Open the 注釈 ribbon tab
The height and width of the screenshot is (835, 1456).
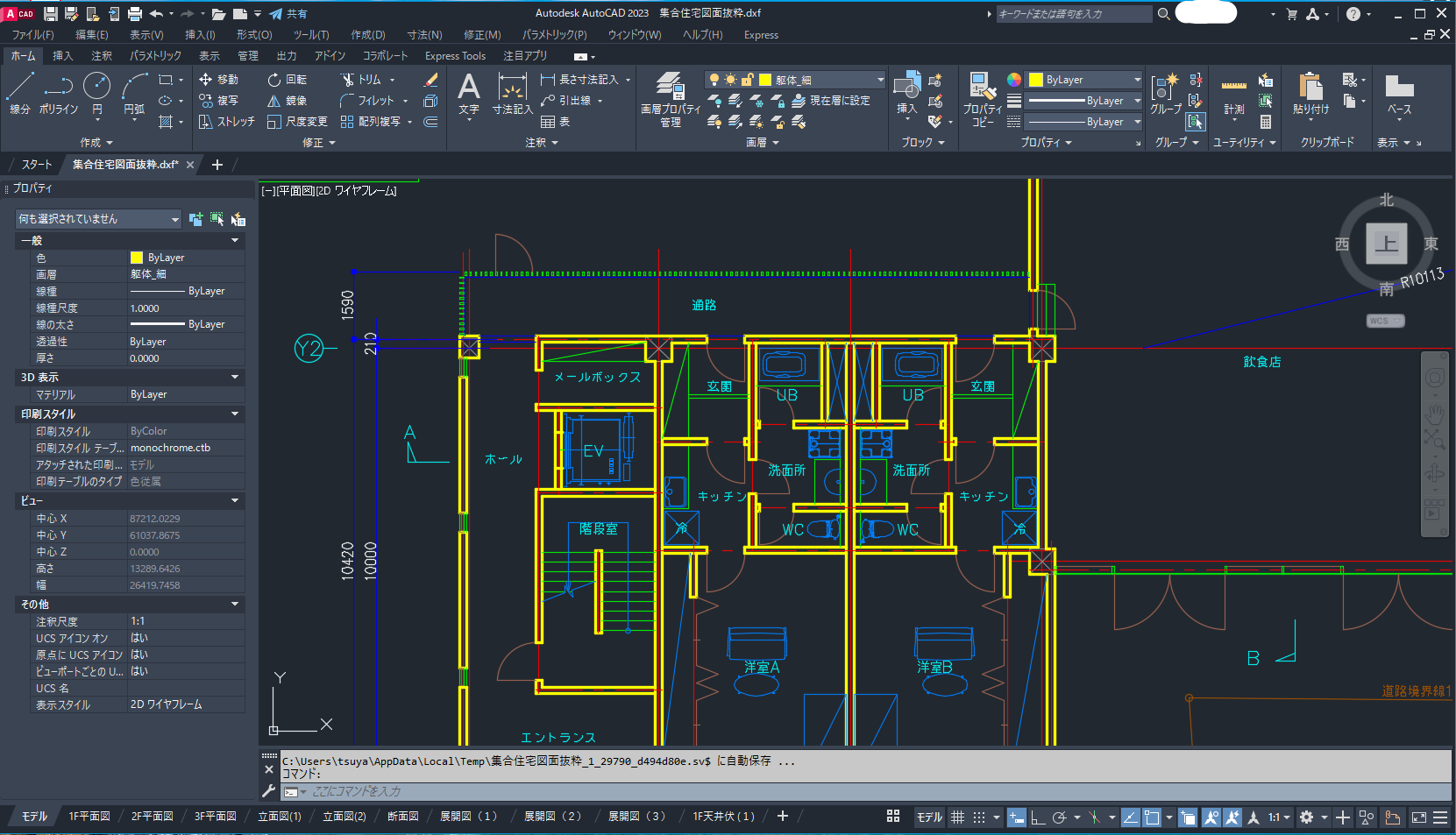(102, 56)
